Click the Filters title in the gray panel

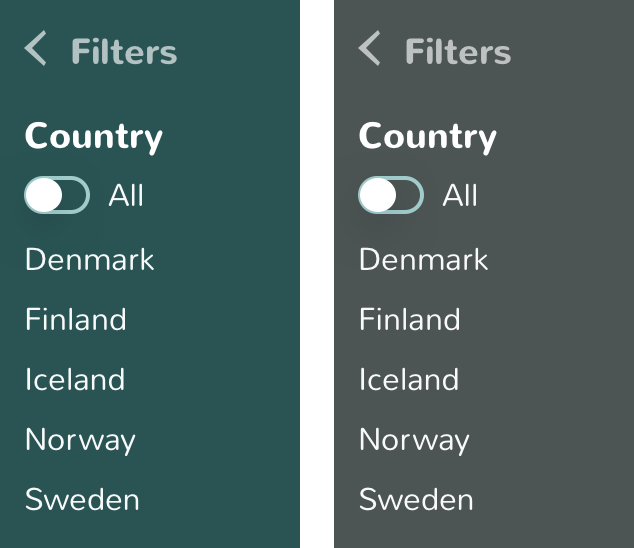click(x=458, y=52)
